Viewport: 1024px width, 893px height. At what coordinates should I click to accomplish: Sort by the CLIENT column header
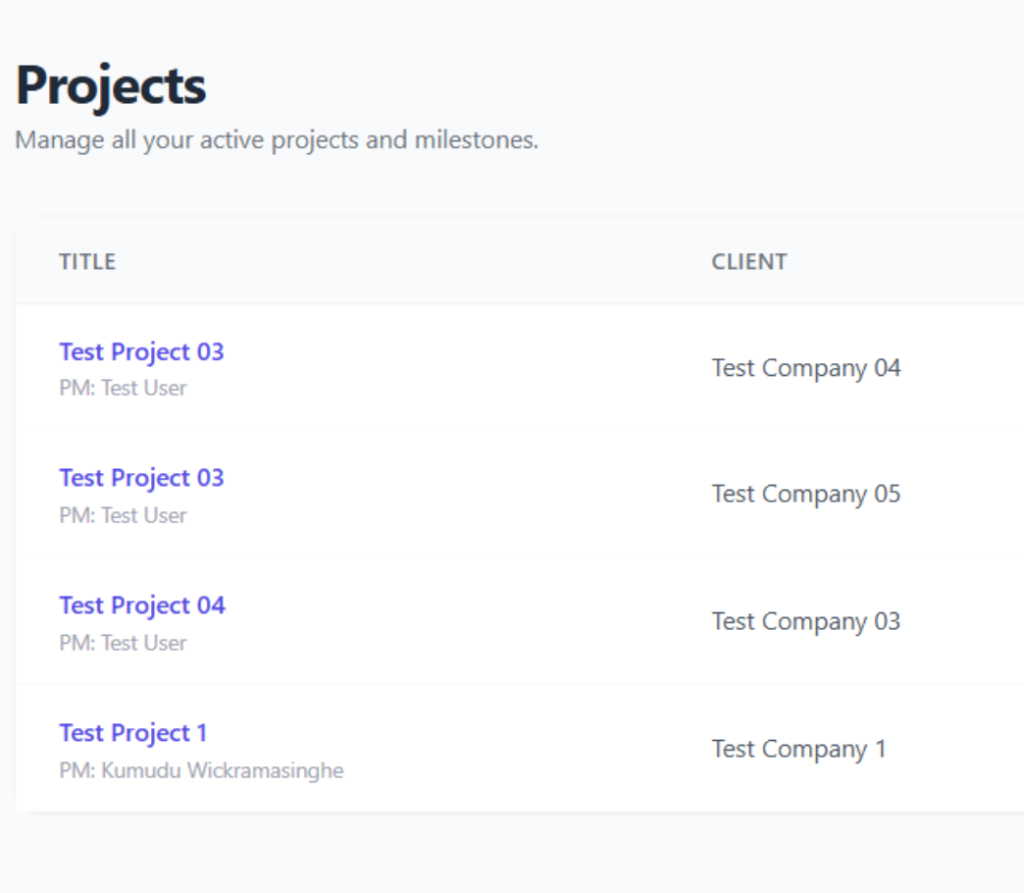pos(749,262)
